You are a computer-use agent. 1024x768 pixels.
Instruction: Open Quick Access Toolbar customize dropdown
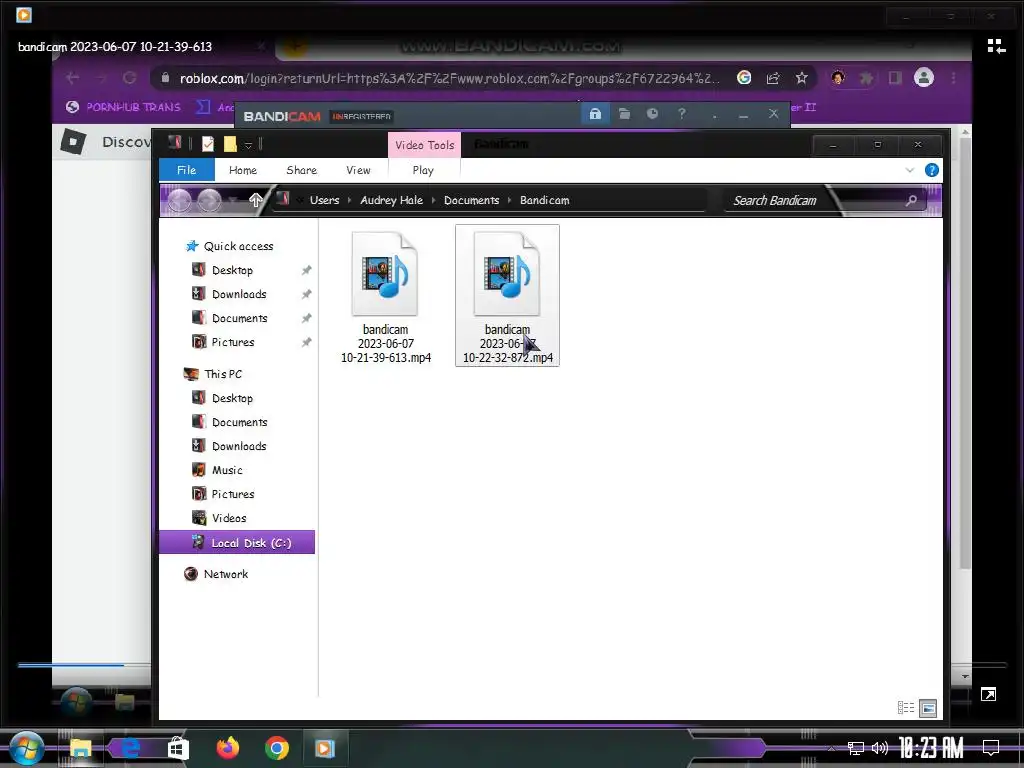coord(248,145)
